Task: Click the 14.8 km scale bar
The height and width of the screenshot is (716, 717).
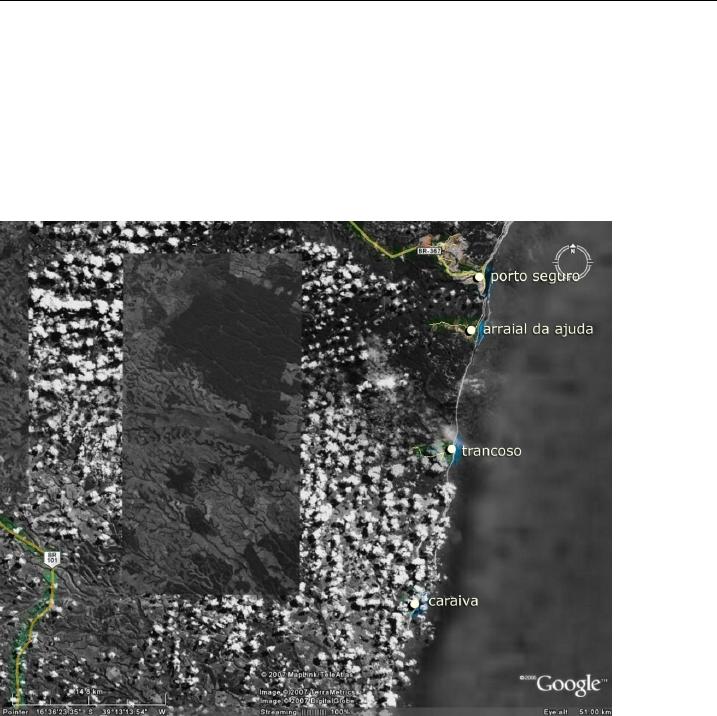Action: tap(88, 692)
